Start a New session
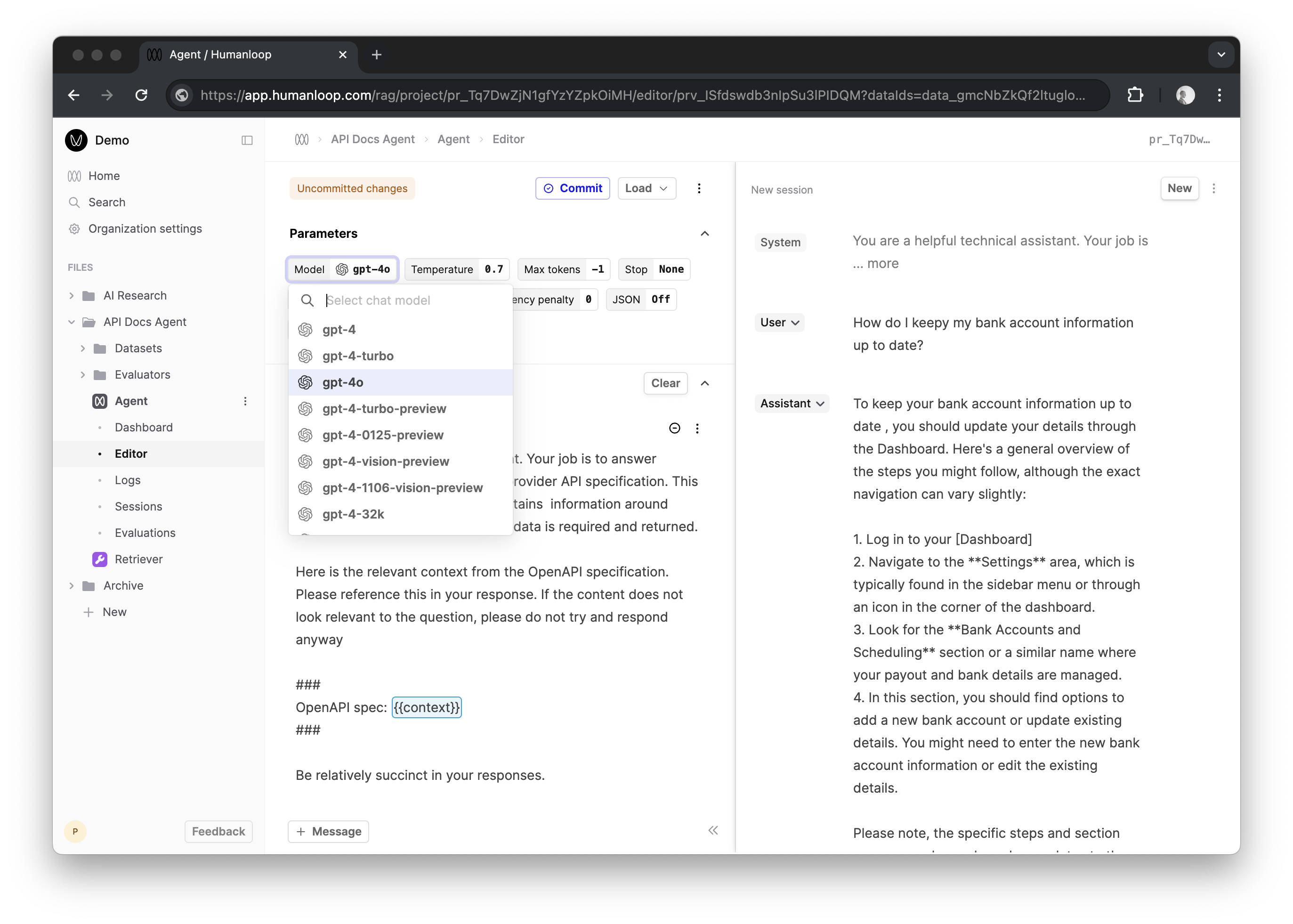 click(x=1179, y=188)
